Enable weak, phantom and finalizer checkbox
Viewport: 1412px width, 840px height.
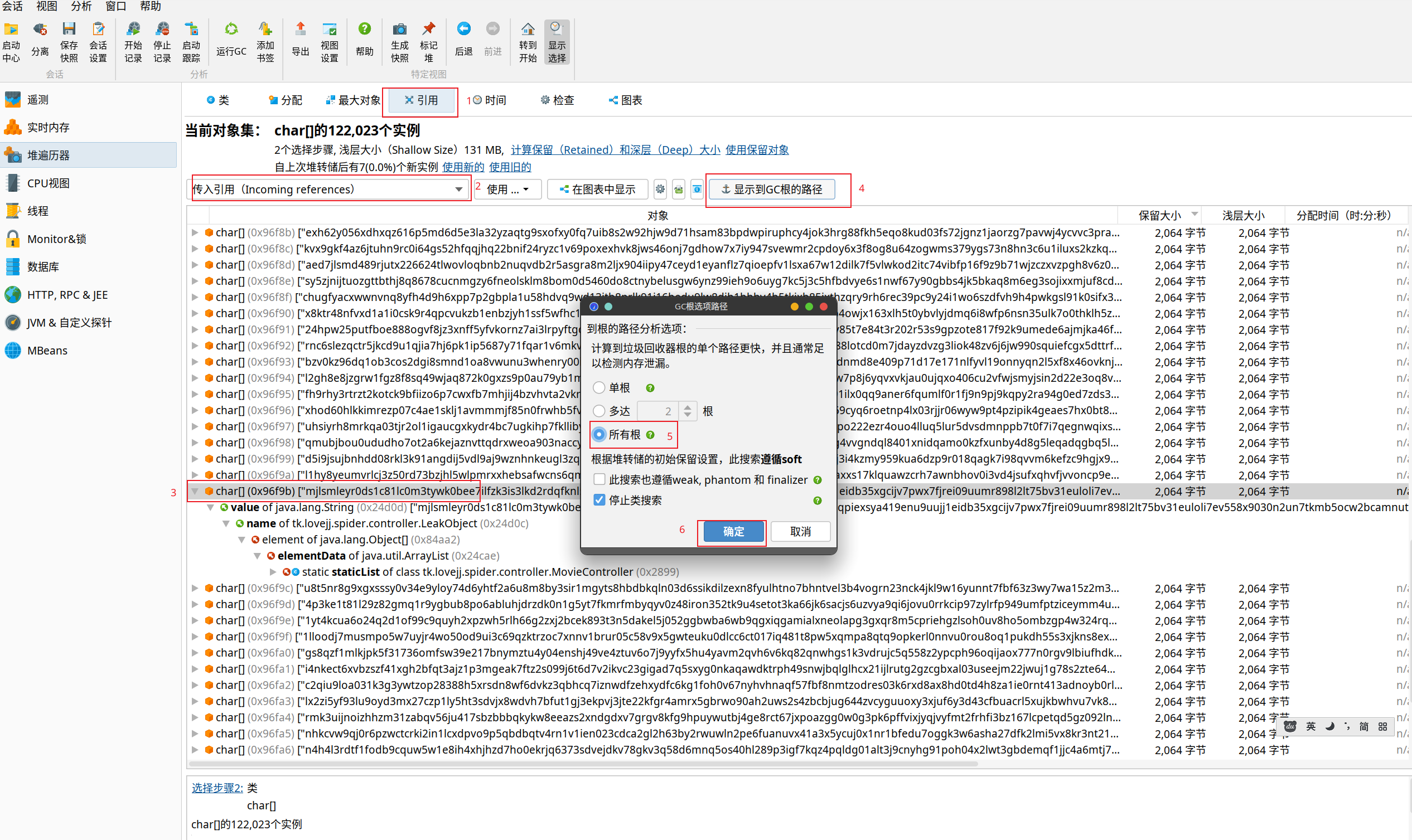coord(599,479)
